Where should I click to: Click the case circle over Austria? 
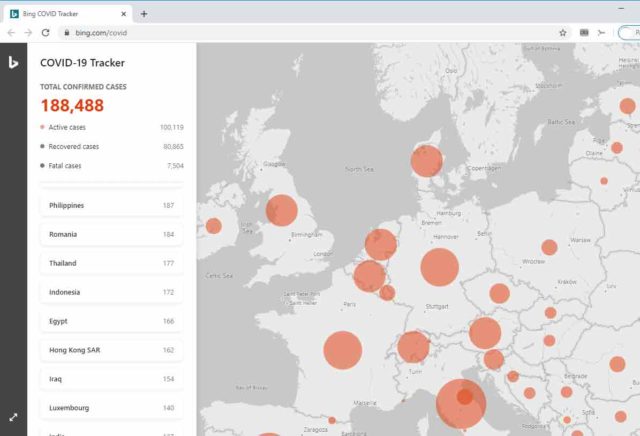point(485,333)
